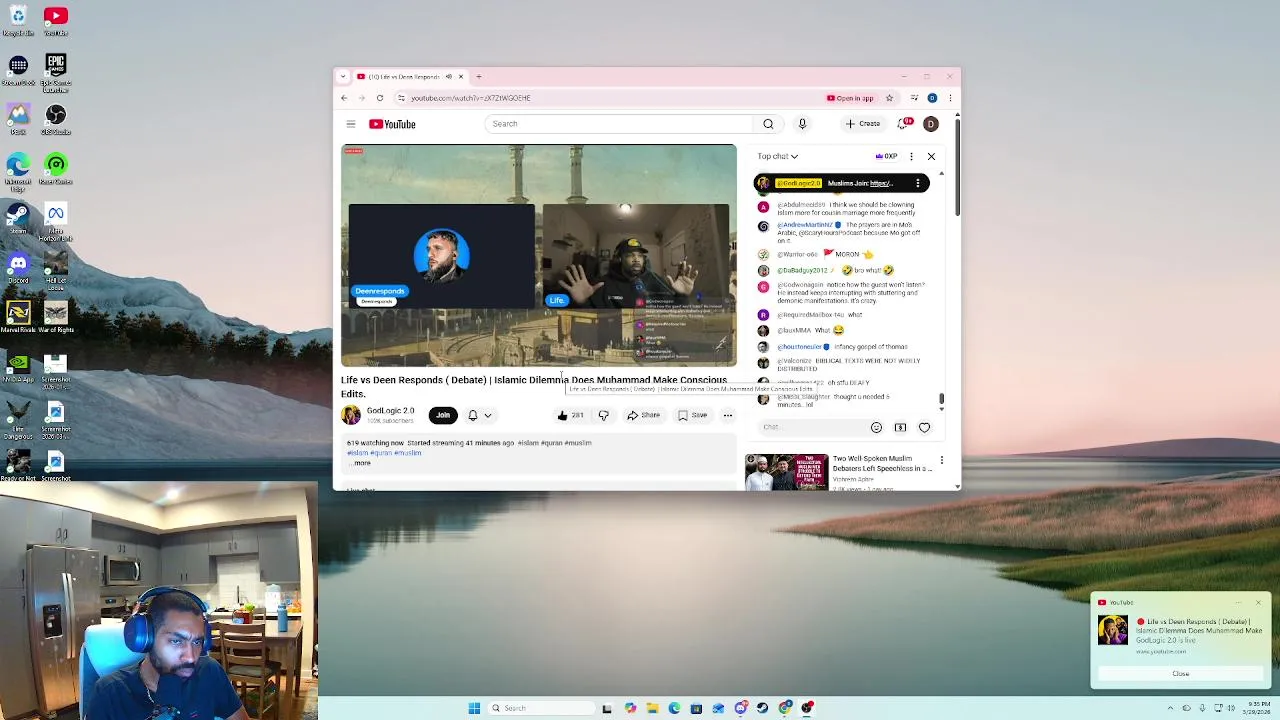Focus the YouTube search field
This screenshot has width=1280, height=720.
click(618, 124)
